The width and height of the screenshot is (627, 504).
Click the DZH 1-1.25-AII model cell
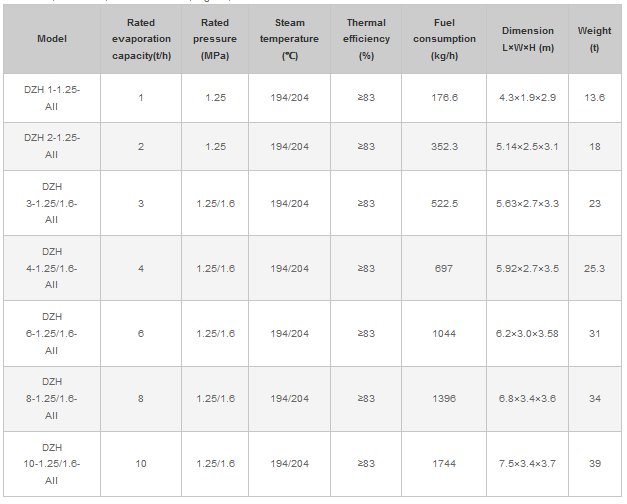[51, 98]
